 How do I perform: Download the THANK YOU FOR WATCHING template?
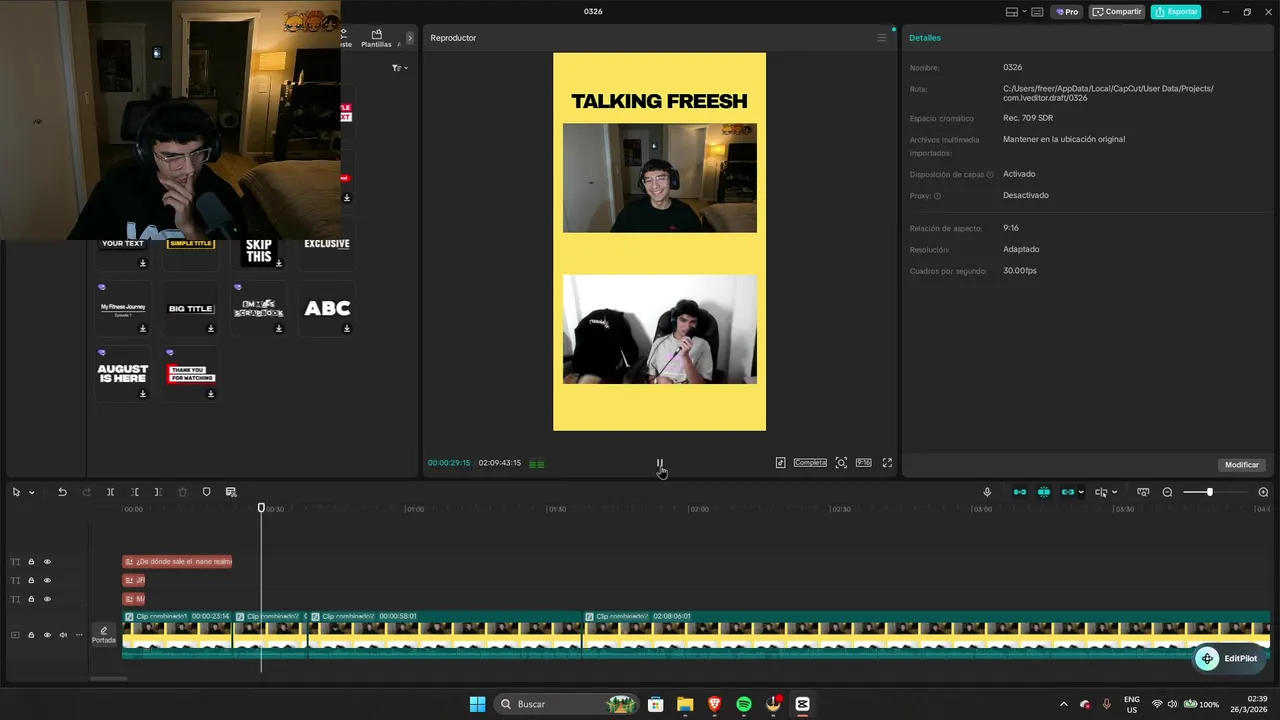point(211,394)
